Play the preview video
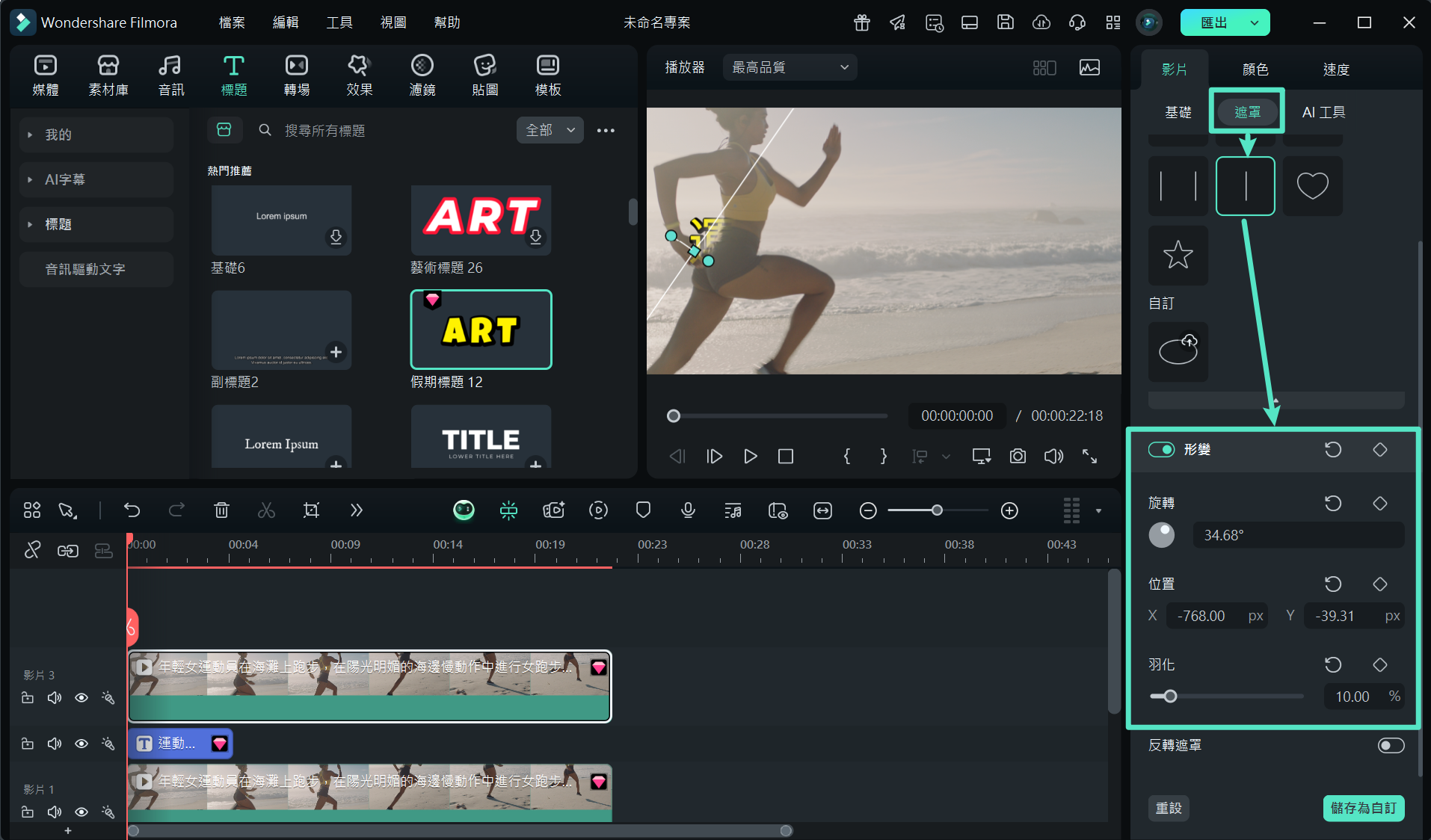 [750, 456]
